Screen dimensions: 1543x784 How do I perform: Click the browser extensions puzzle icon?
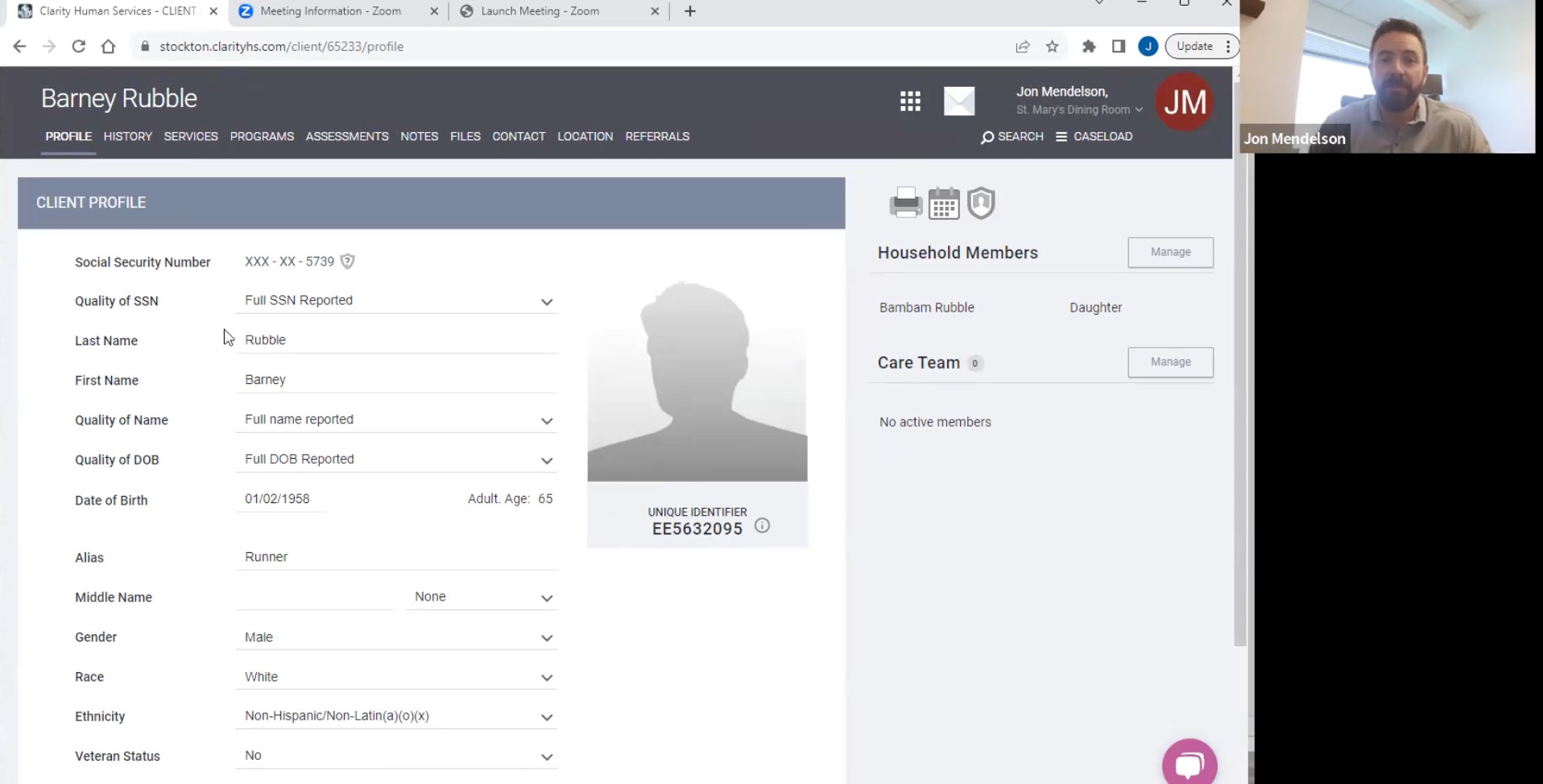[x=1089, y=47]
